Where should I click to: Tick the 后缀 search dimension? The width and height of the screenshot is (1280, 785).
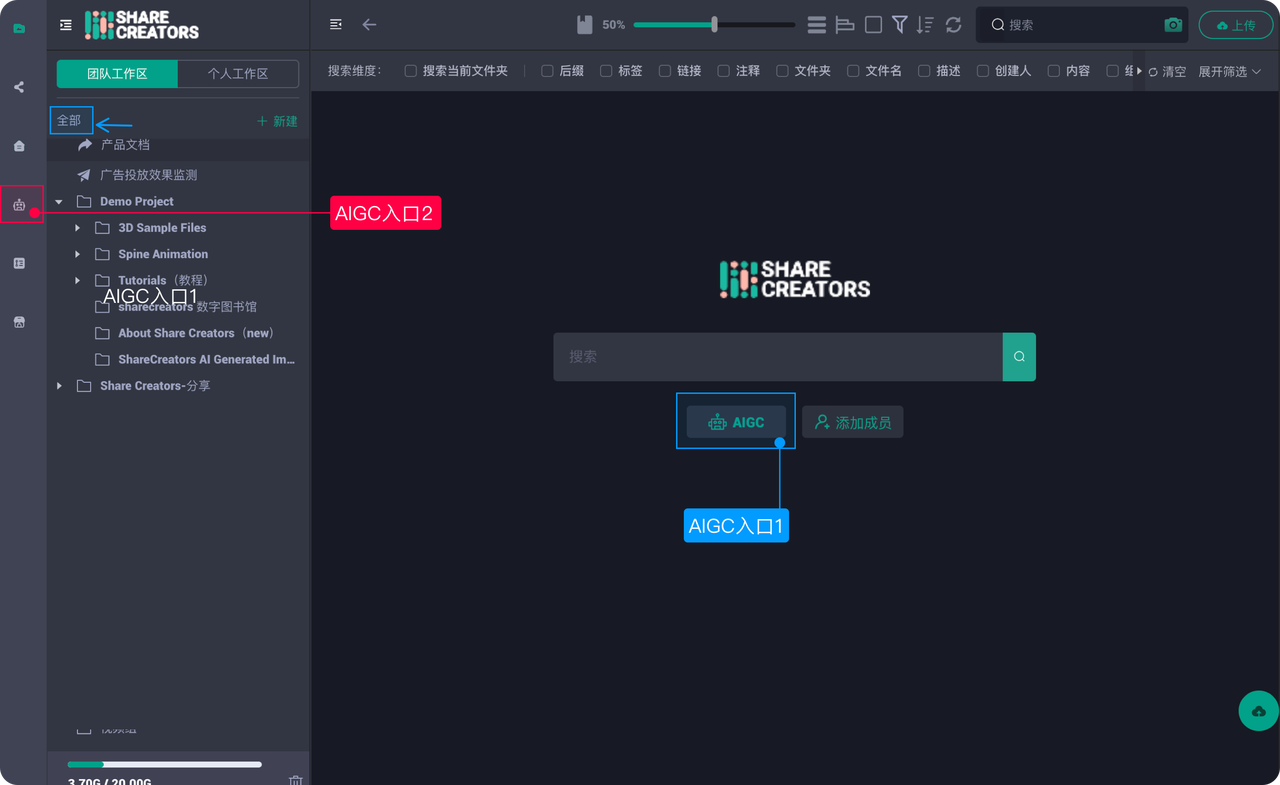tap(547, 71)
